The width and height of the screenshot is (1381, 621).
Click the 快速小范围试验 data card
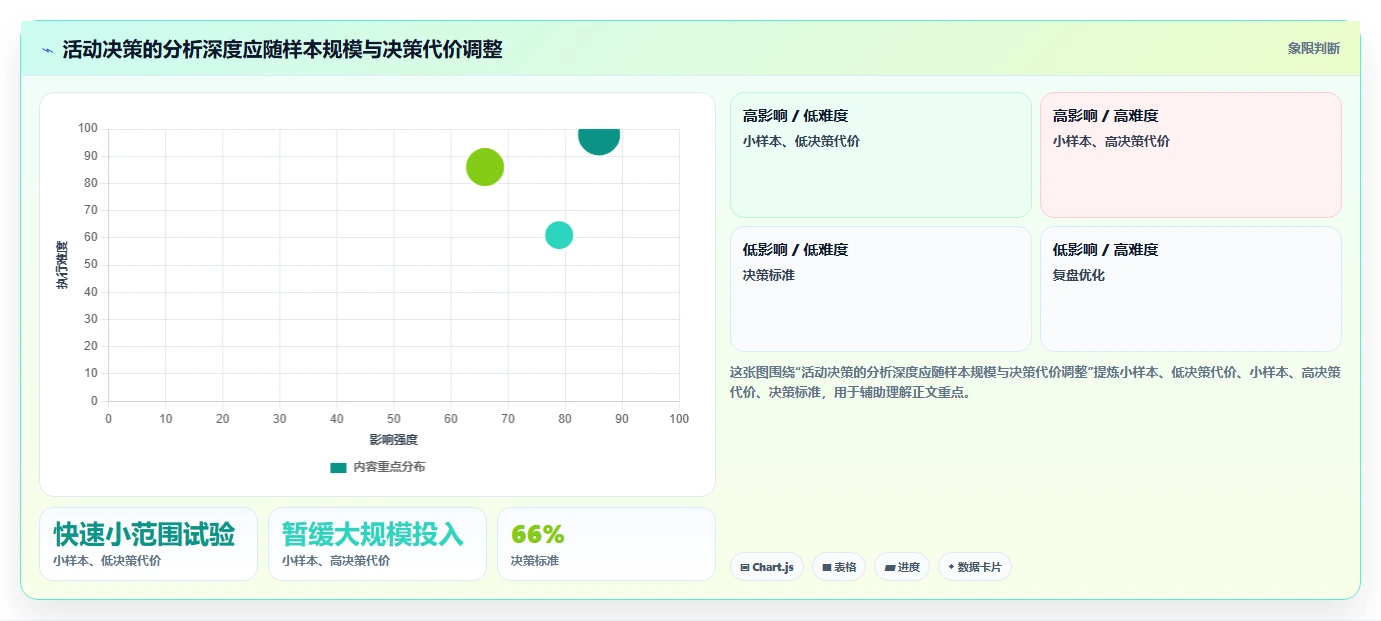[x=149, y=544]
